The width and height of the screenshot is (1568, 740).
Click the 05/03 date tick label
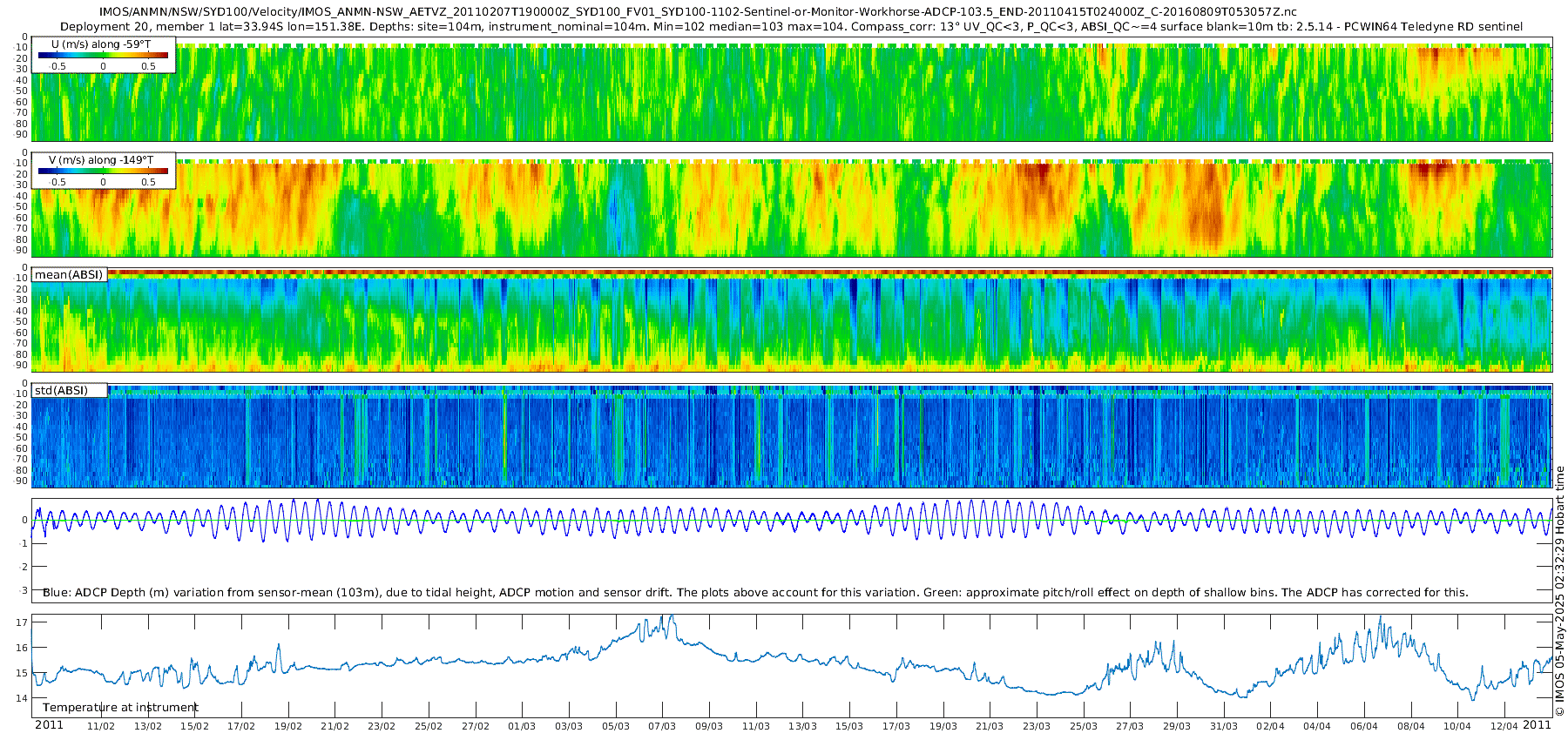pos(616,726)
